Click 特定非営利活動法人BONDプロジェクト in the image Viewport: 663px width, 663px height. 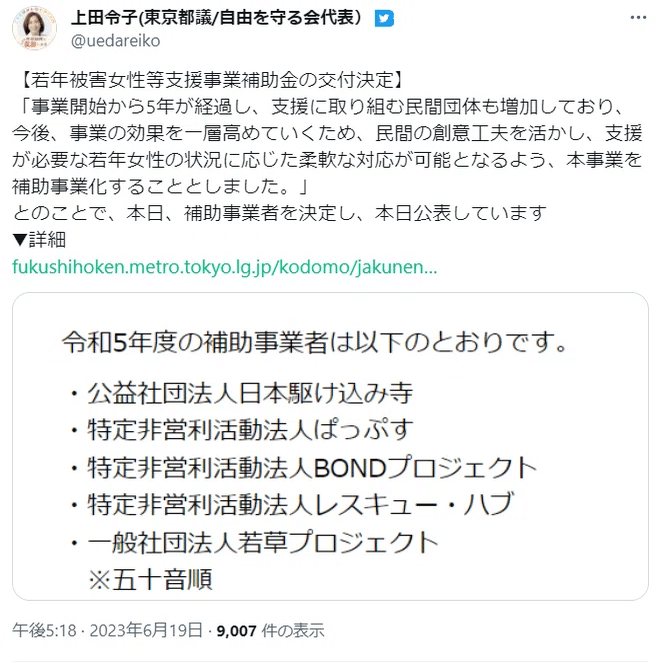click(312, 467)
